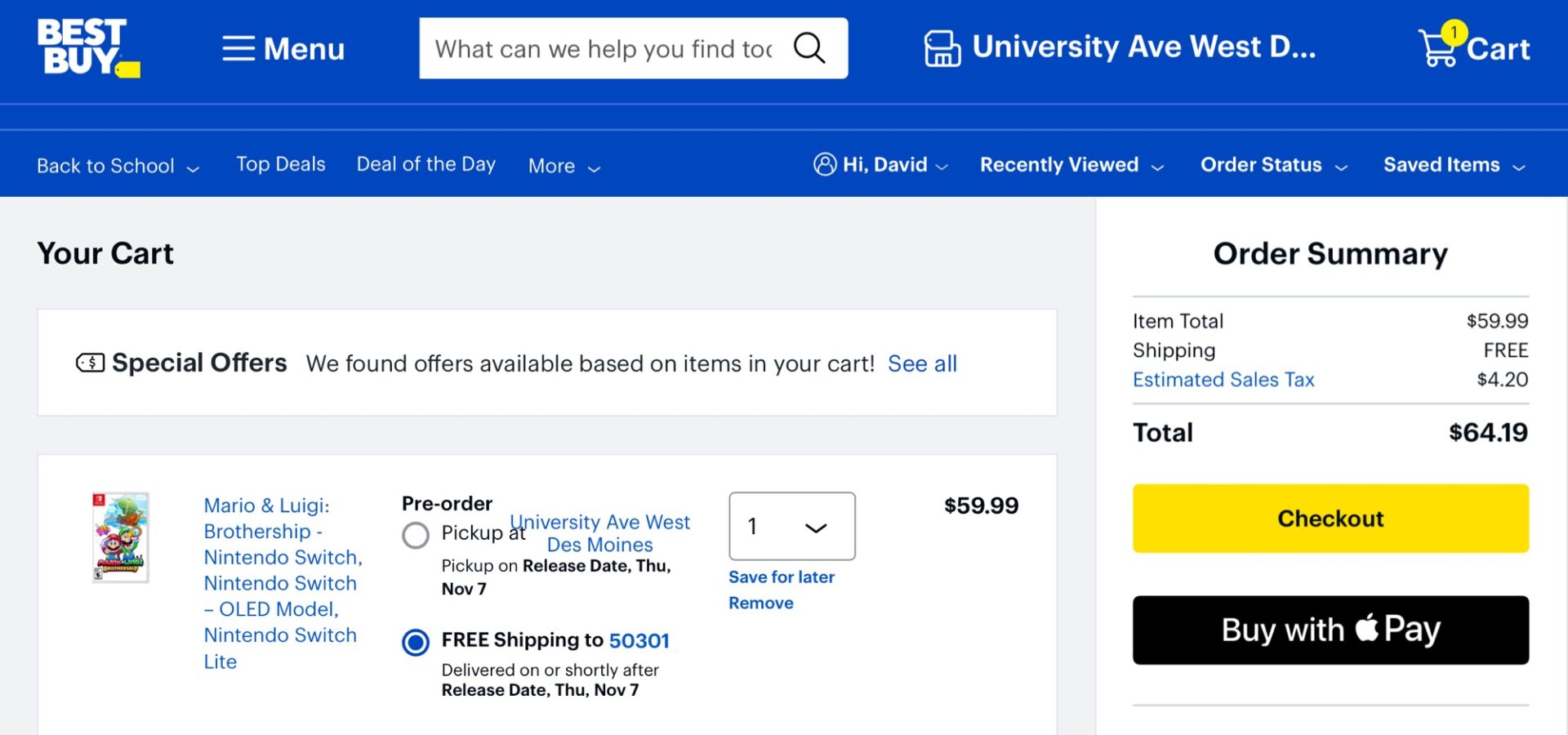Click Buy with Apple Pay button
This screenshot has height=735, width=1568.
tap(1330, 630)
